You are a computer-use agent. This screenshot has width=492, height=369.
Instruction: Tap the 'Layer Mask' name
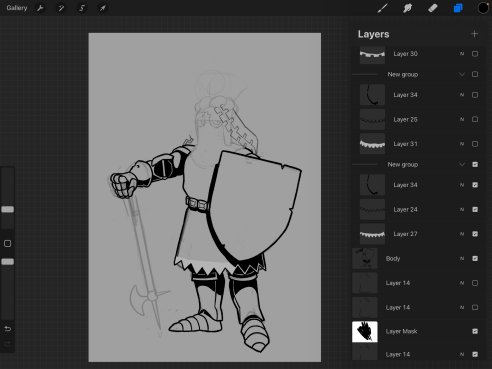401,331
